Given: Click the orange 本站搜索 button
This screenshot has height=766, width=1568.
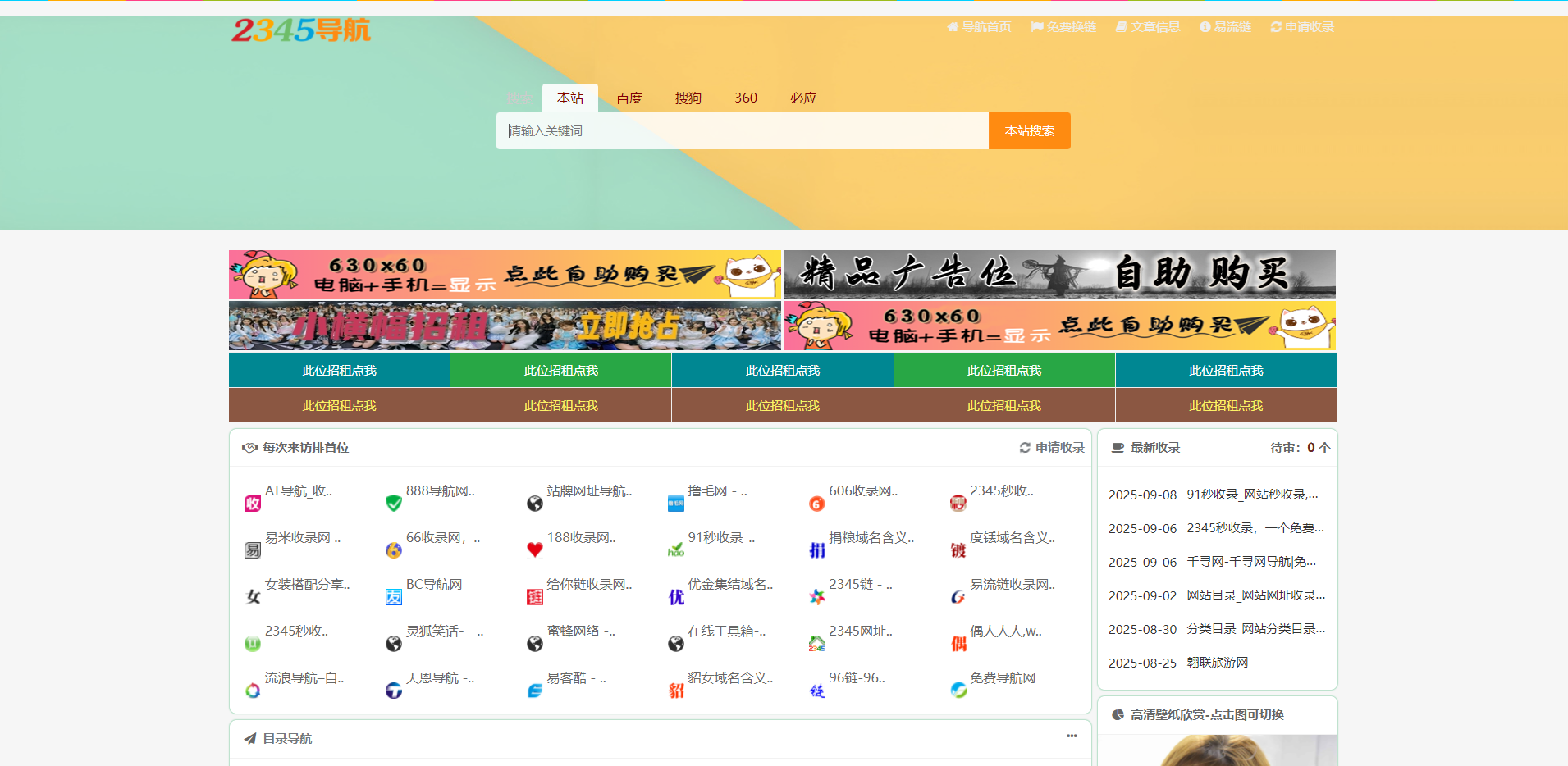Looking at the screenshot, I should coord(1030,131).
